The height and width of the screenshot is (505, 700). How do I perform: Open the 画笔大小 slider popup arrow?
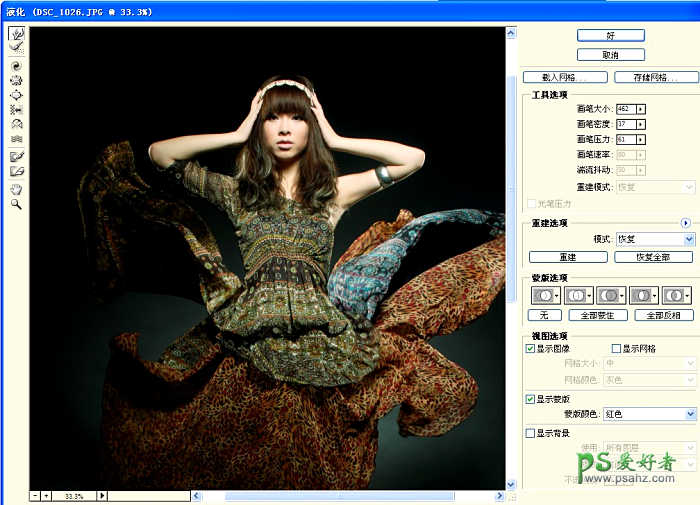click(x=641, y=109)
